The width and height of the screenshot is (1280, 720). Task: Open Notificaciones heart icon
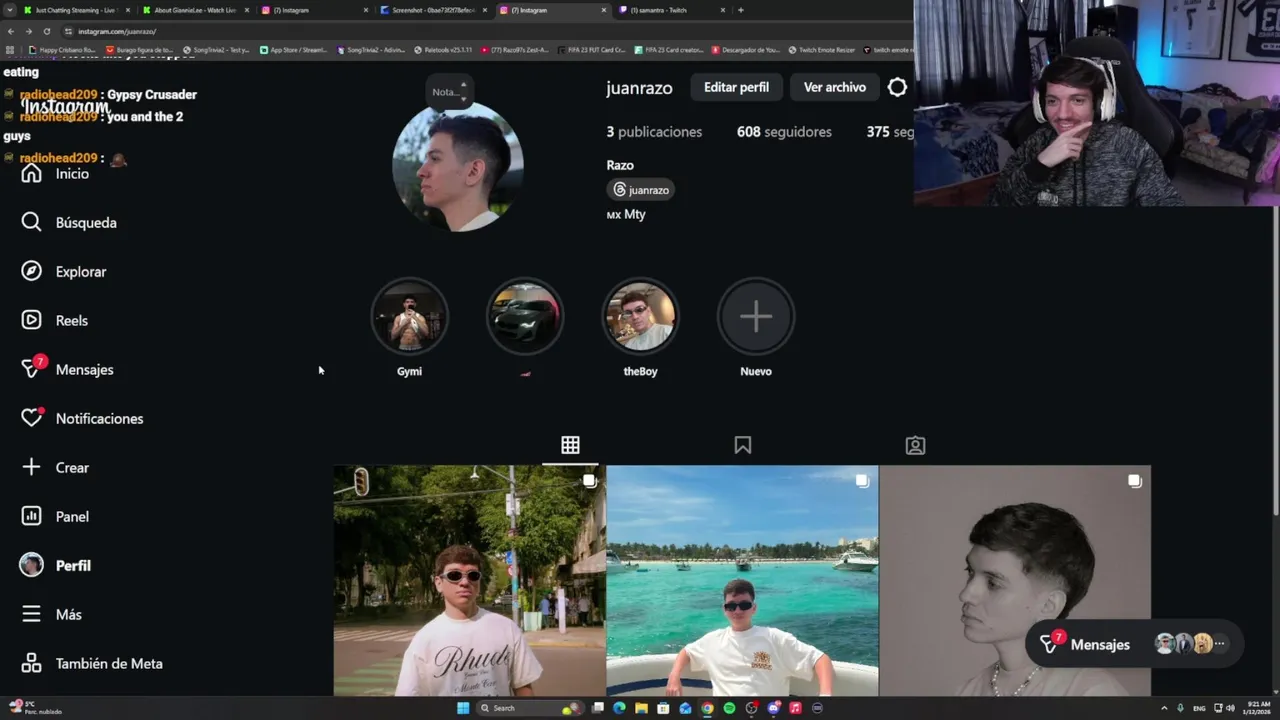32,418
